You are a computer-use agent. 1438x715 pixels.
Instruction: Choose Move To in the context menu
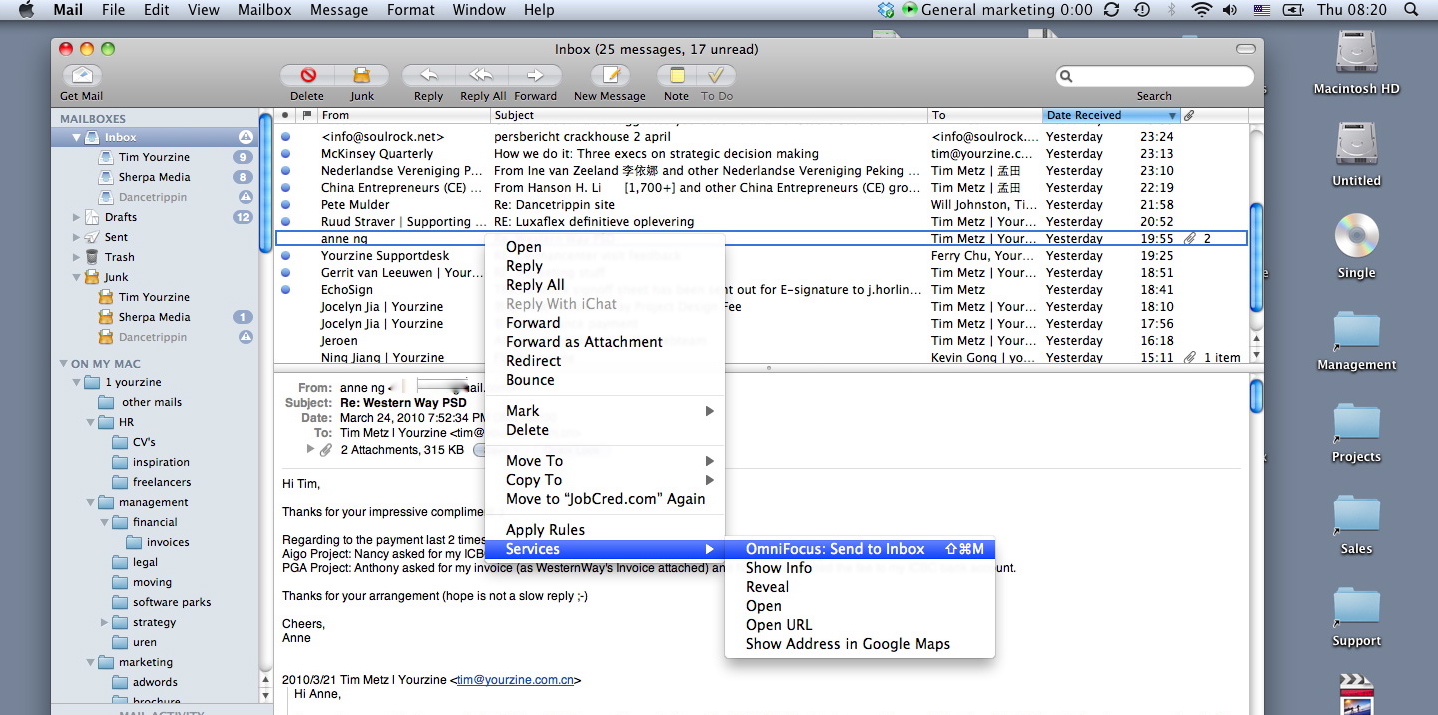pyautogui.click(x=604, y=461)
